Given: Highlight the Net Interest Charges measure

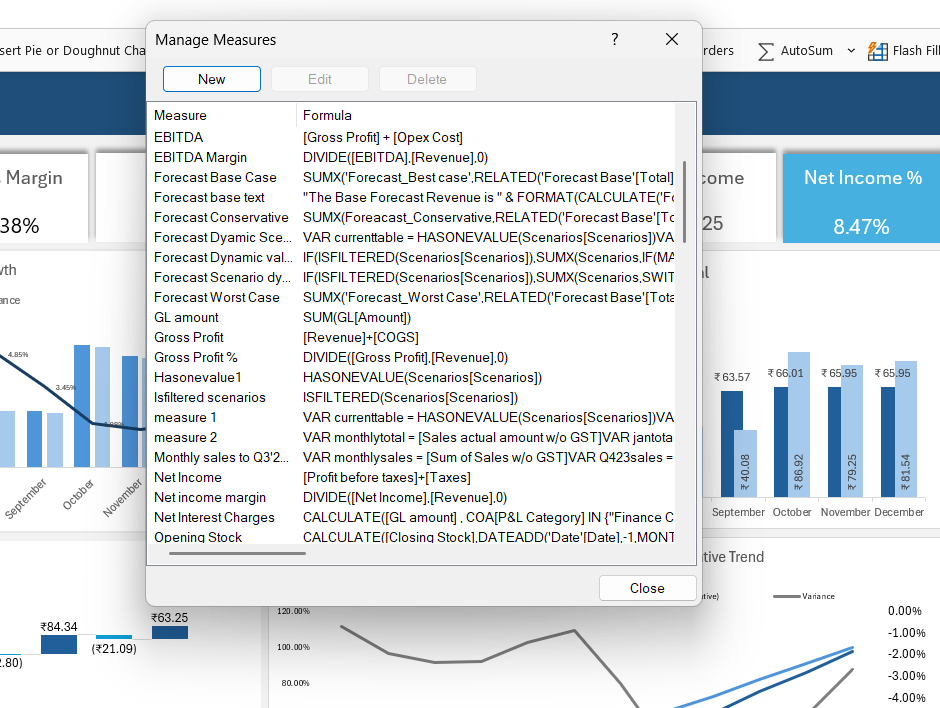Looking at the screenshot, I should click(214, 517).
